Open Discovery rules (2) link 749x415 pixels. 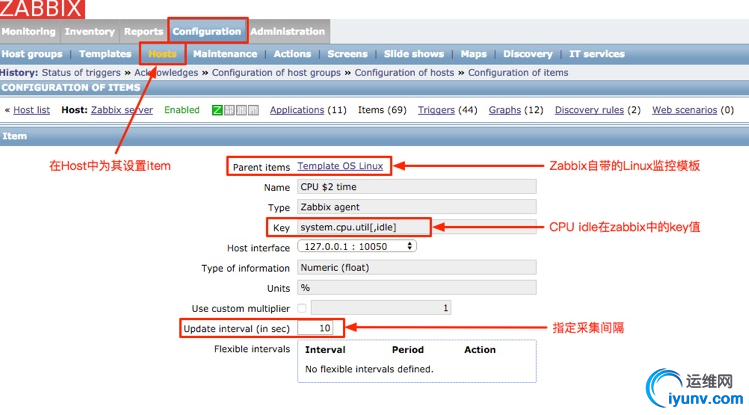589,110
